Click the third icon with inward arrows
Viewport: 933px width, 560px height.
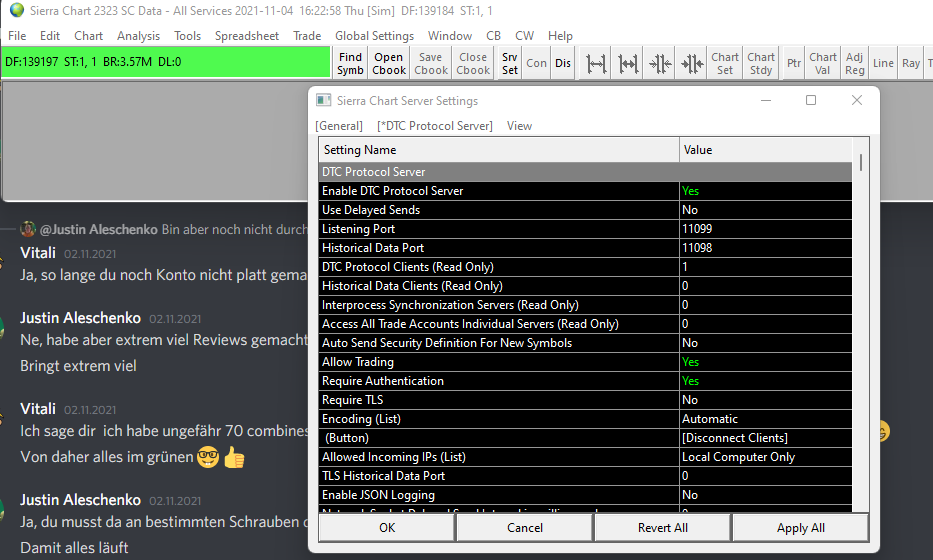point(660,63)
